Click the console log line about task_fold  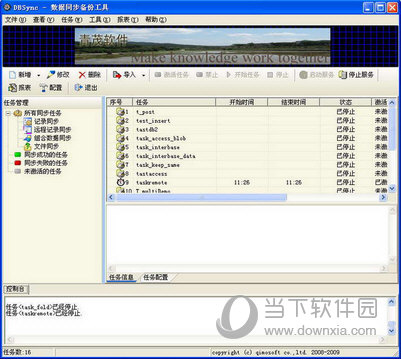click(x=42, y=307)
